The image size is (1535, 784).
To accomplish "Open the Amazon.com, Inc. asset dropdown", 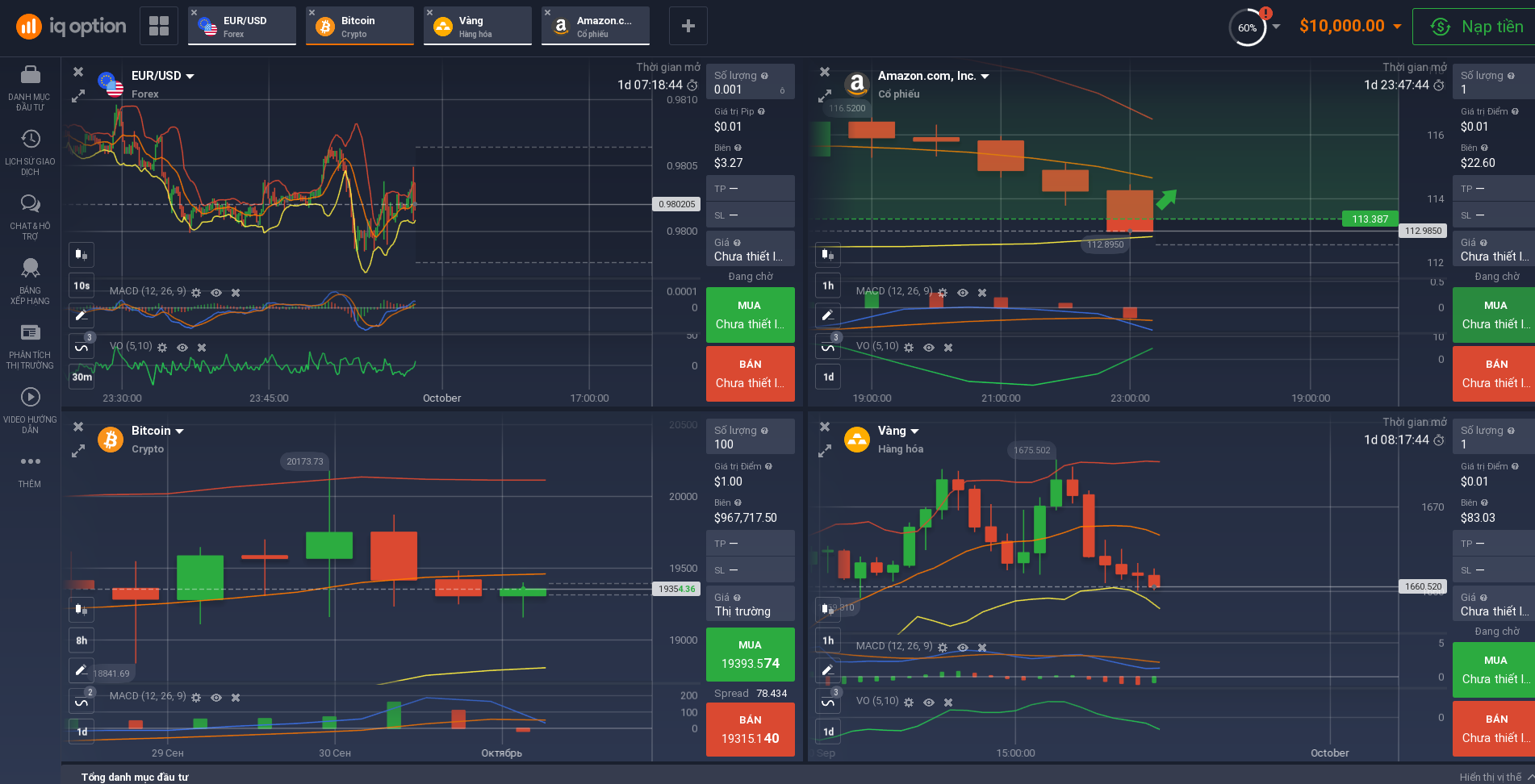I will [985, 77].
